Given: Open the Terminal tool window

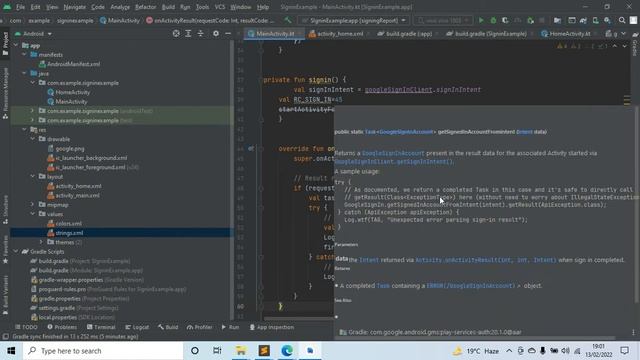Looking at the screenshot, I should tap(101, 327).
